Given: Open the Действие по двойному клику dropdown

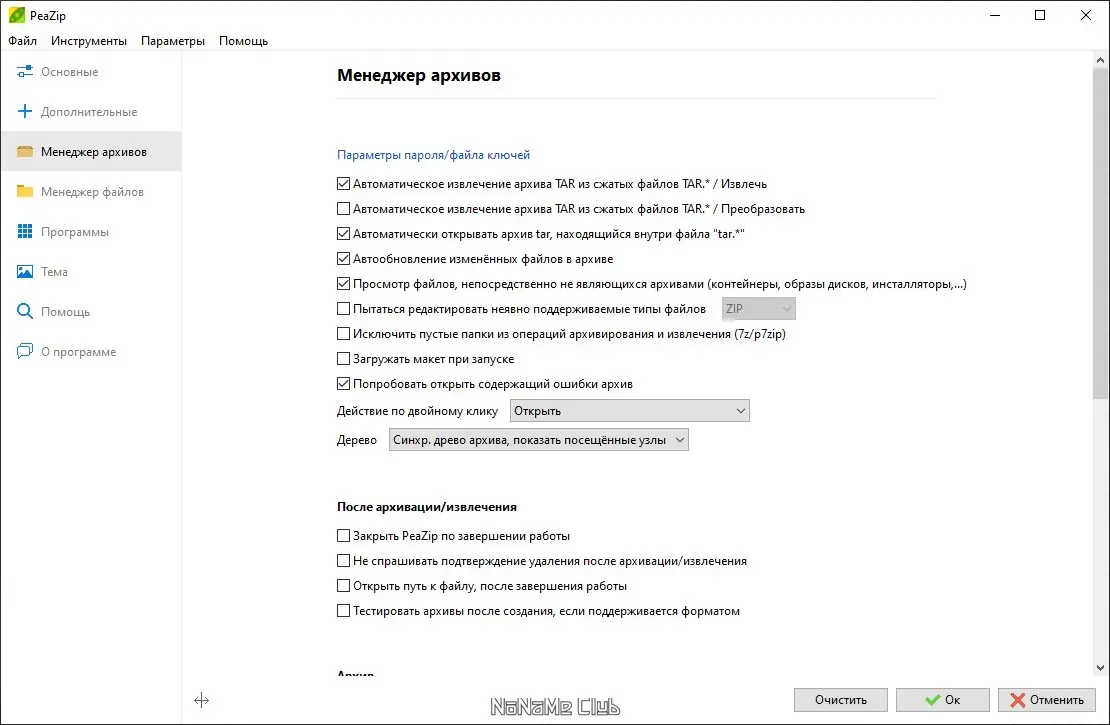Looking at the screenshot, I should (629, 410).
